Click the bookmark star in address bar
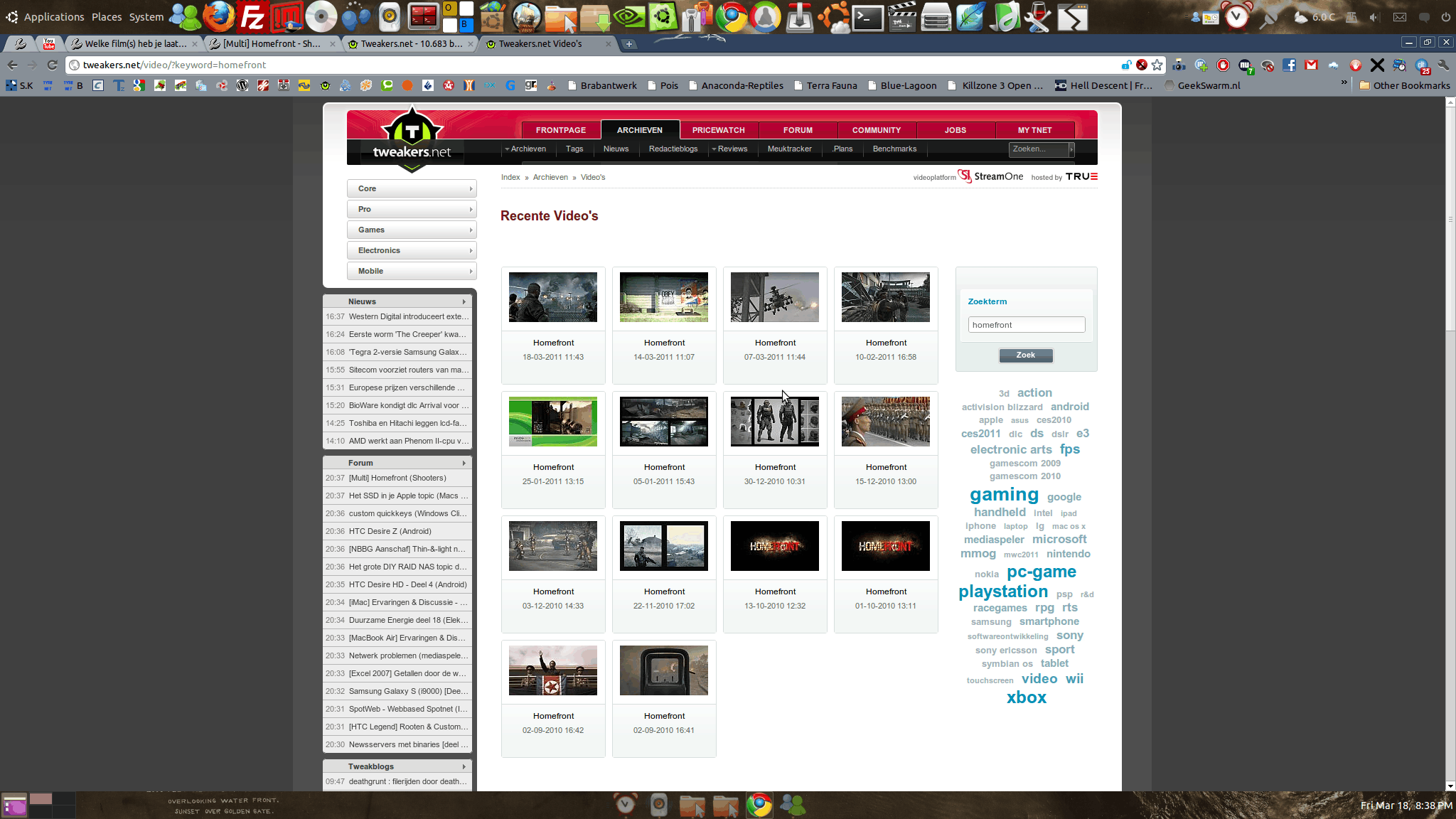Screen dimensions: 1456x819 [1157, 65]
